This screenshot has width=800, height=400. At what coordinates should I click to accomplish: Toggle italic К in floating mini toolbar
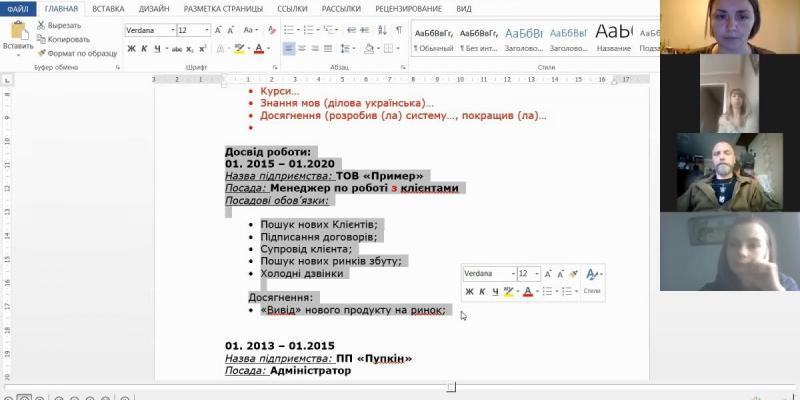[481, 292]
